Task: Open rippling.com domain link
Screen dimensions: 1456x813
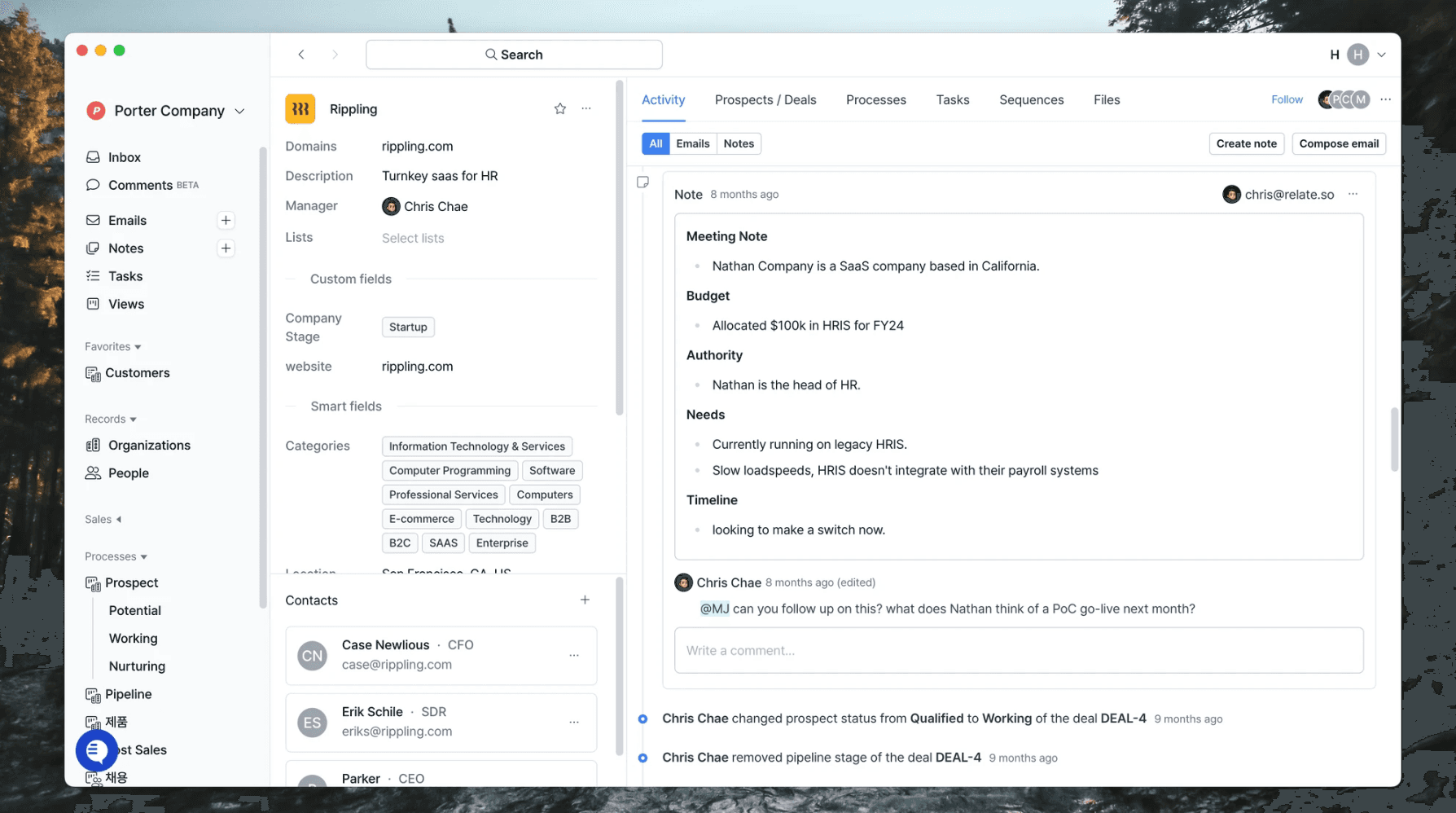Action: pyautogui.click(x=417, y=146)
